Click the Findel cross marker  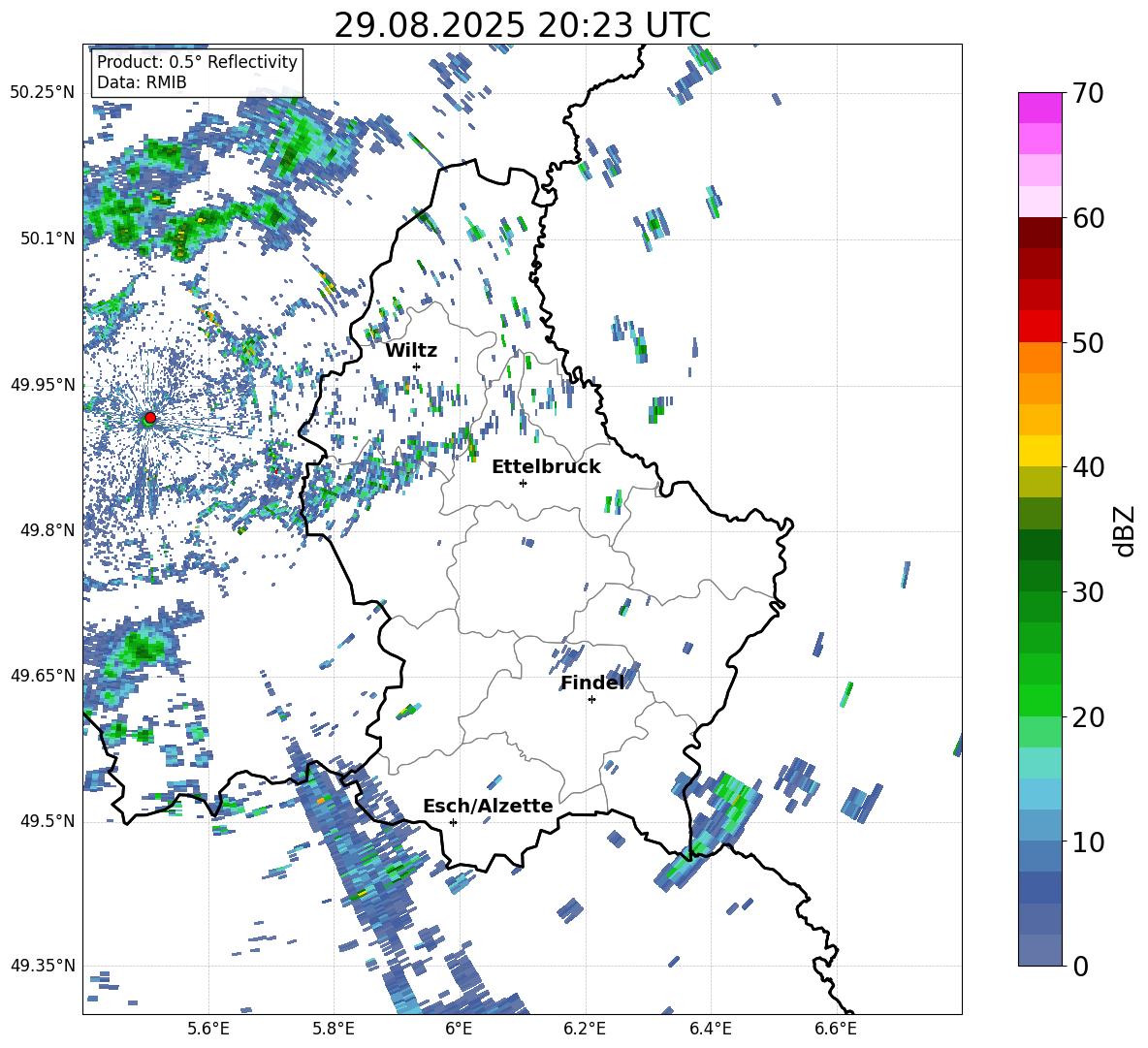(x=591, y=700)
